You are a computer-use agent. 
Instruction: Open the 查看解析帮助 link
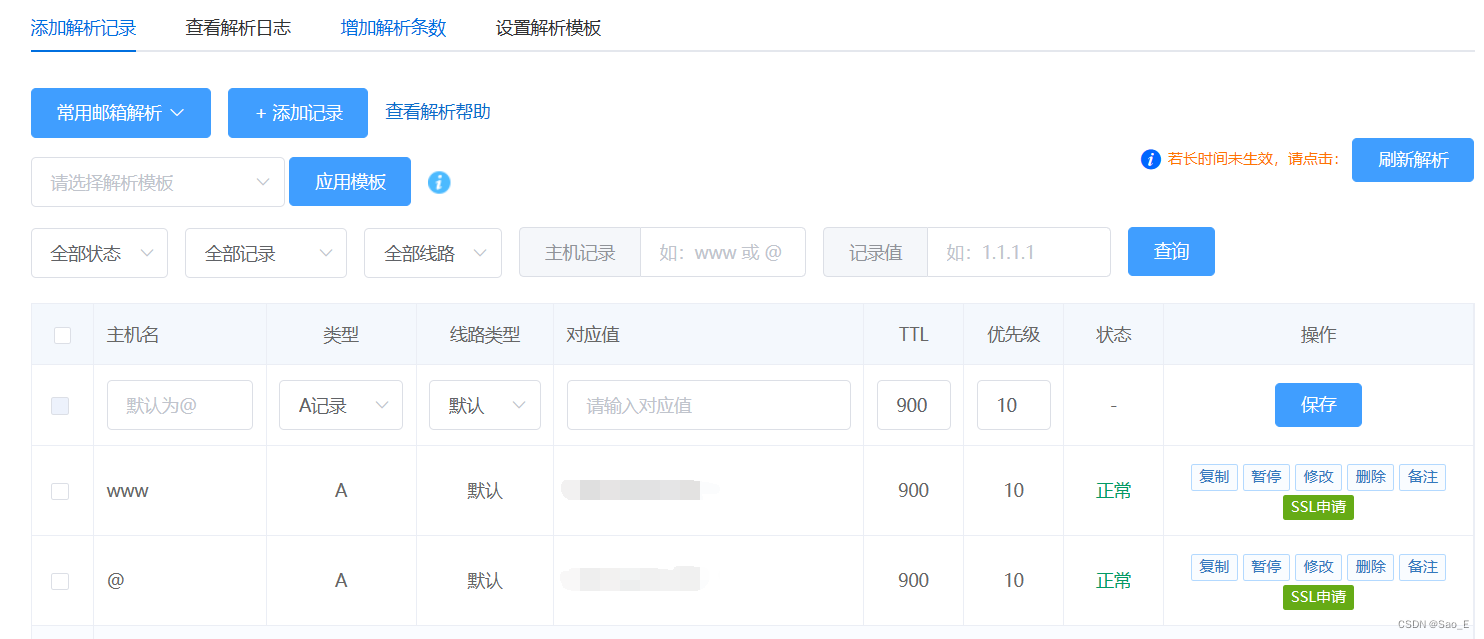438,113
